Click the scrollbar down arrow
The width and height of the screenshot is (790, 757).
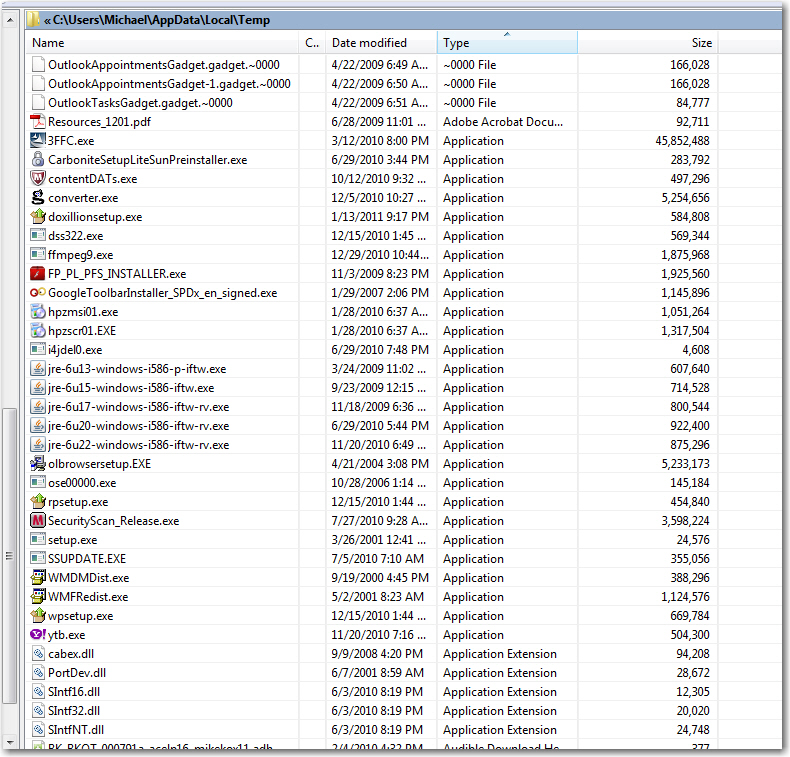(x=10, y=743)
